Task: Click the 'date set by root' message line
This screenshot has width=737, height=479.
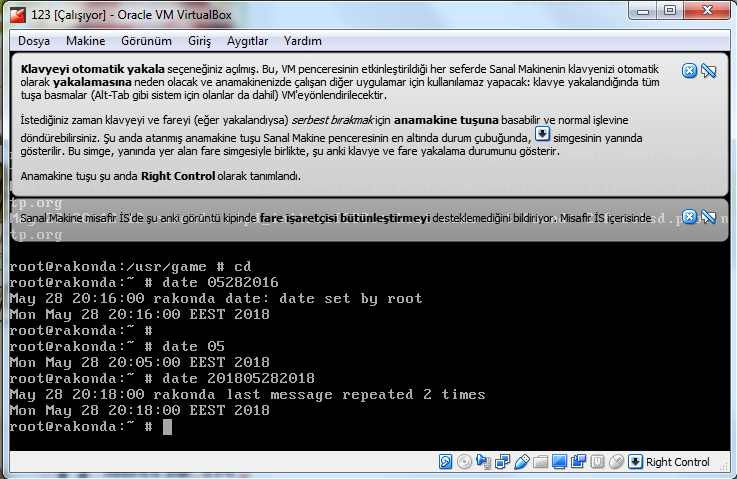Action: pyautogui.click(x=216, y=298)
